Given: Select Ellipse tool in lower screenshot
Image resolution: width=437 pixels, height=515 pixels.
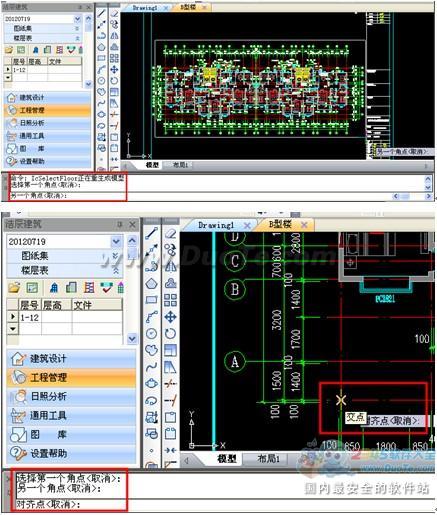Looking at the screenshot, I should coord(152,383).
